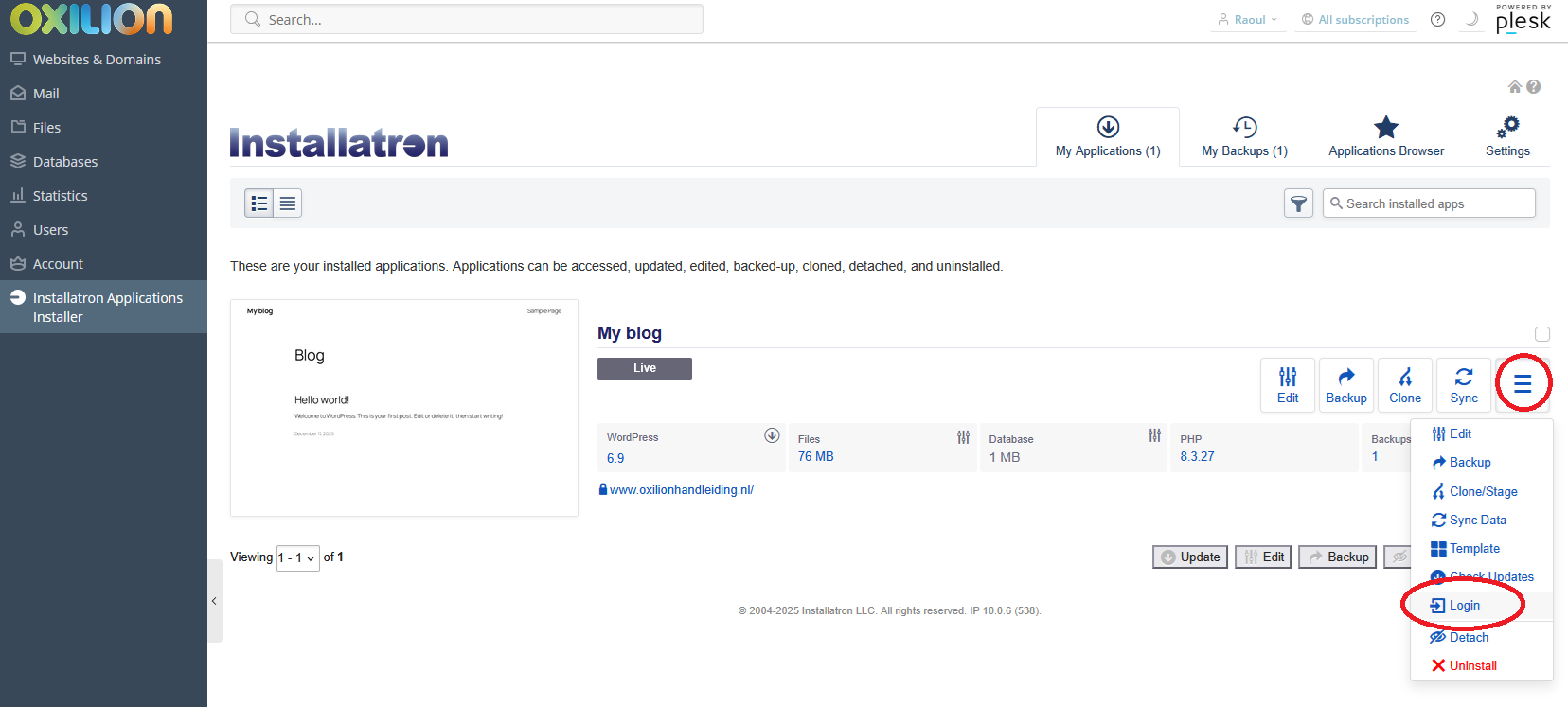Open Databases in the sidebar
The height and width of the screenshot is (707, 1568).
103,161
